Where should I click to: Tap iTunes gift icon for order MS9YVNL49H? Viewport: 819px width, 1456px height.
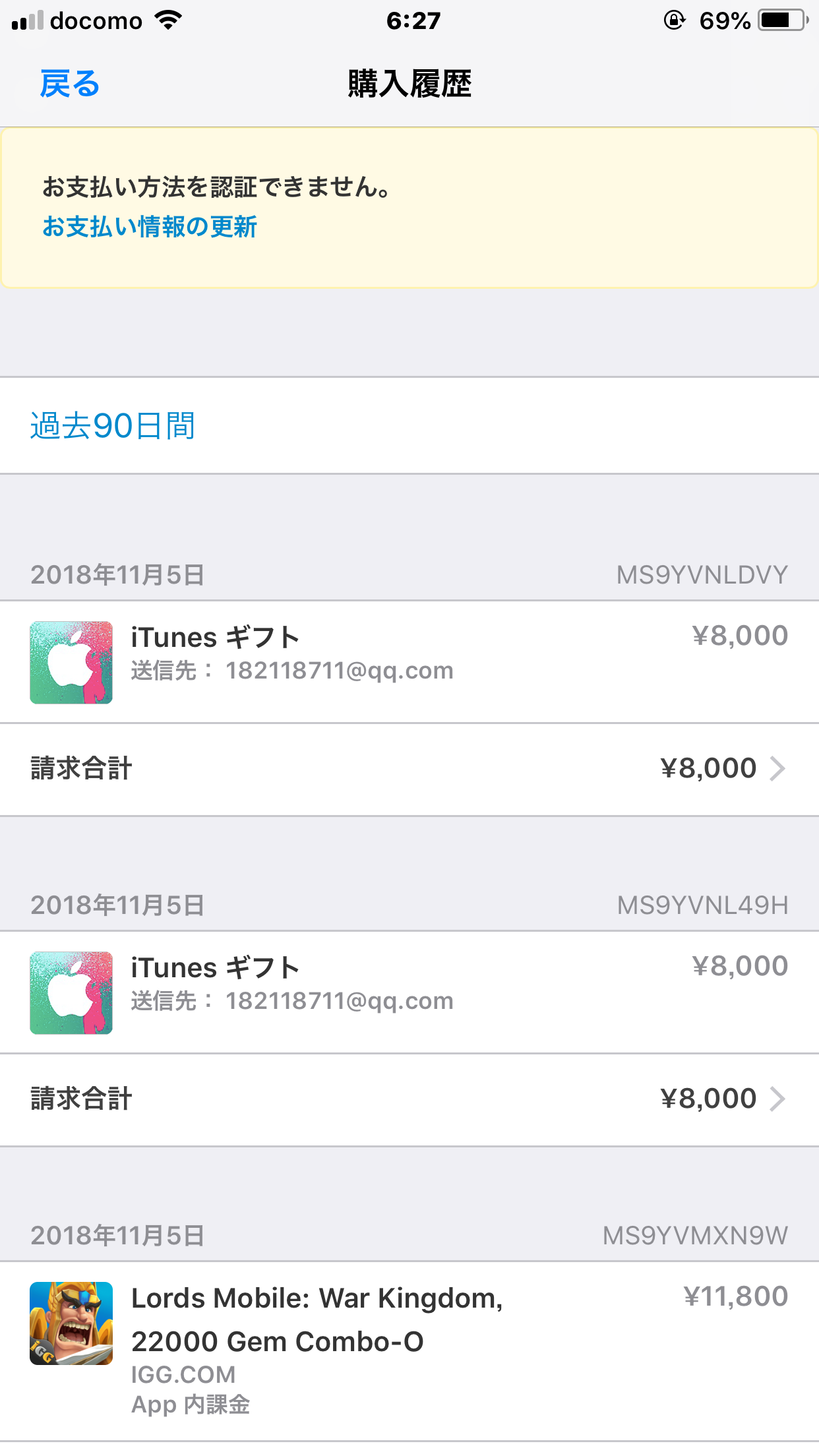tap(71, 993)
